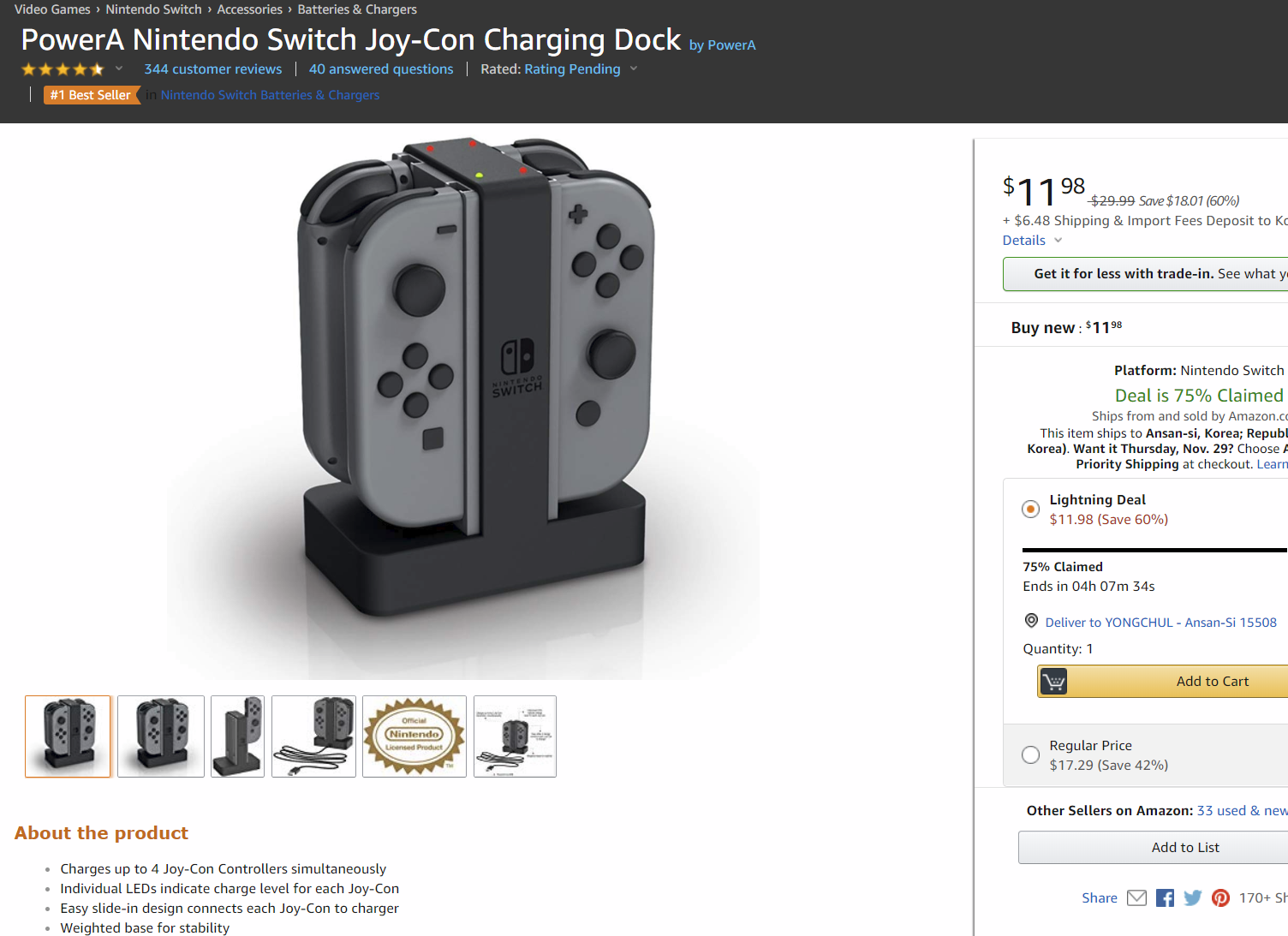View the Official Nintendo Licensed Product thumbnail
This screenshot has height=936, width=1288.
click(x=414, y=736)
